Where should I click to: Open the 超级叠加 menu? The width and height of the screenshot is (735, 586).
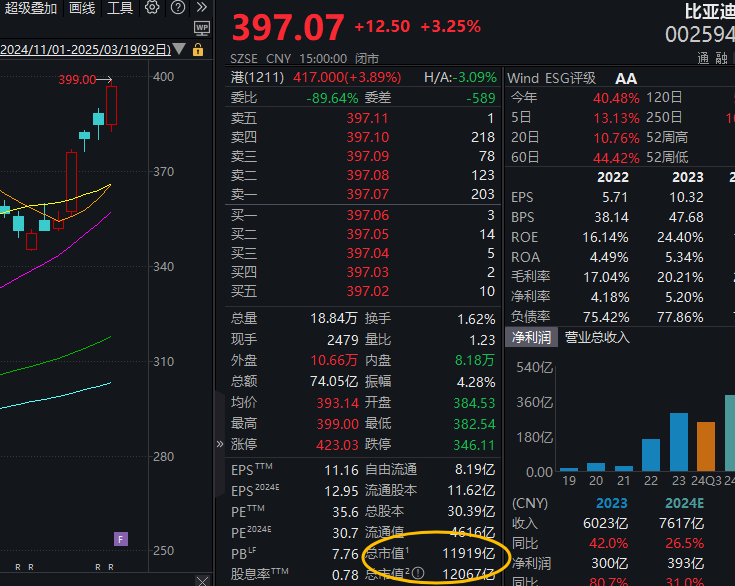pyautogui.click(x=30, y=8)
